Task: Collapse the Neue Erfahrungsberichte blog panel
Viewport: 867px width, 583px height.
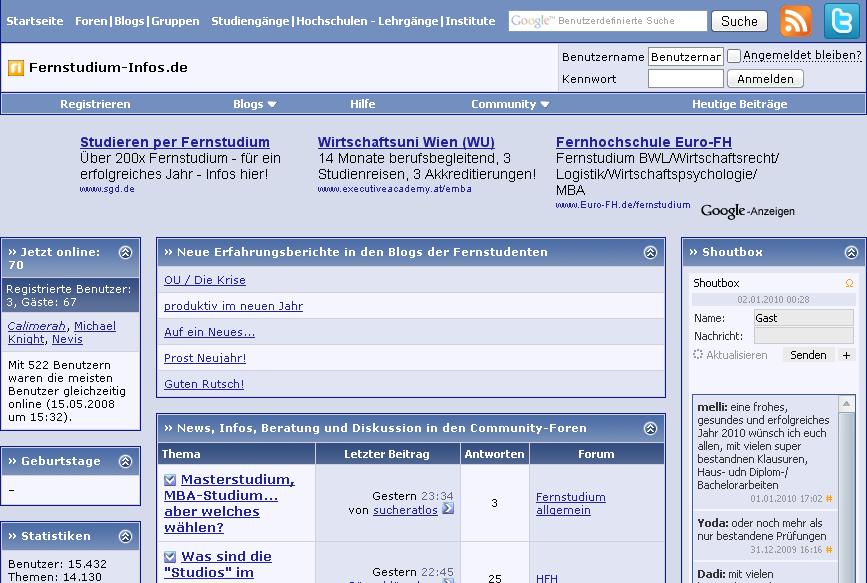Action: [x=650, y=253]
